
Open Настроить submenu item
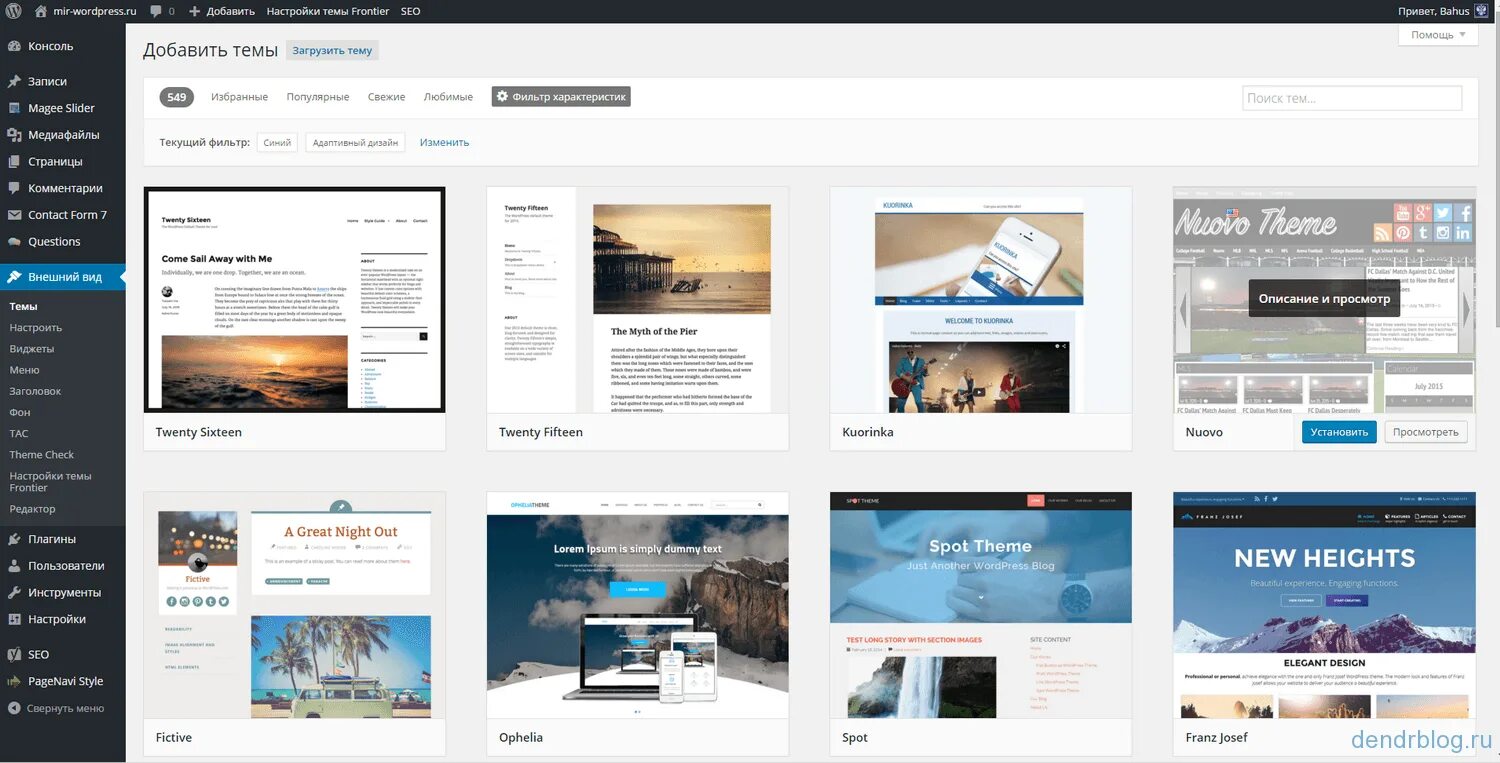36,327
